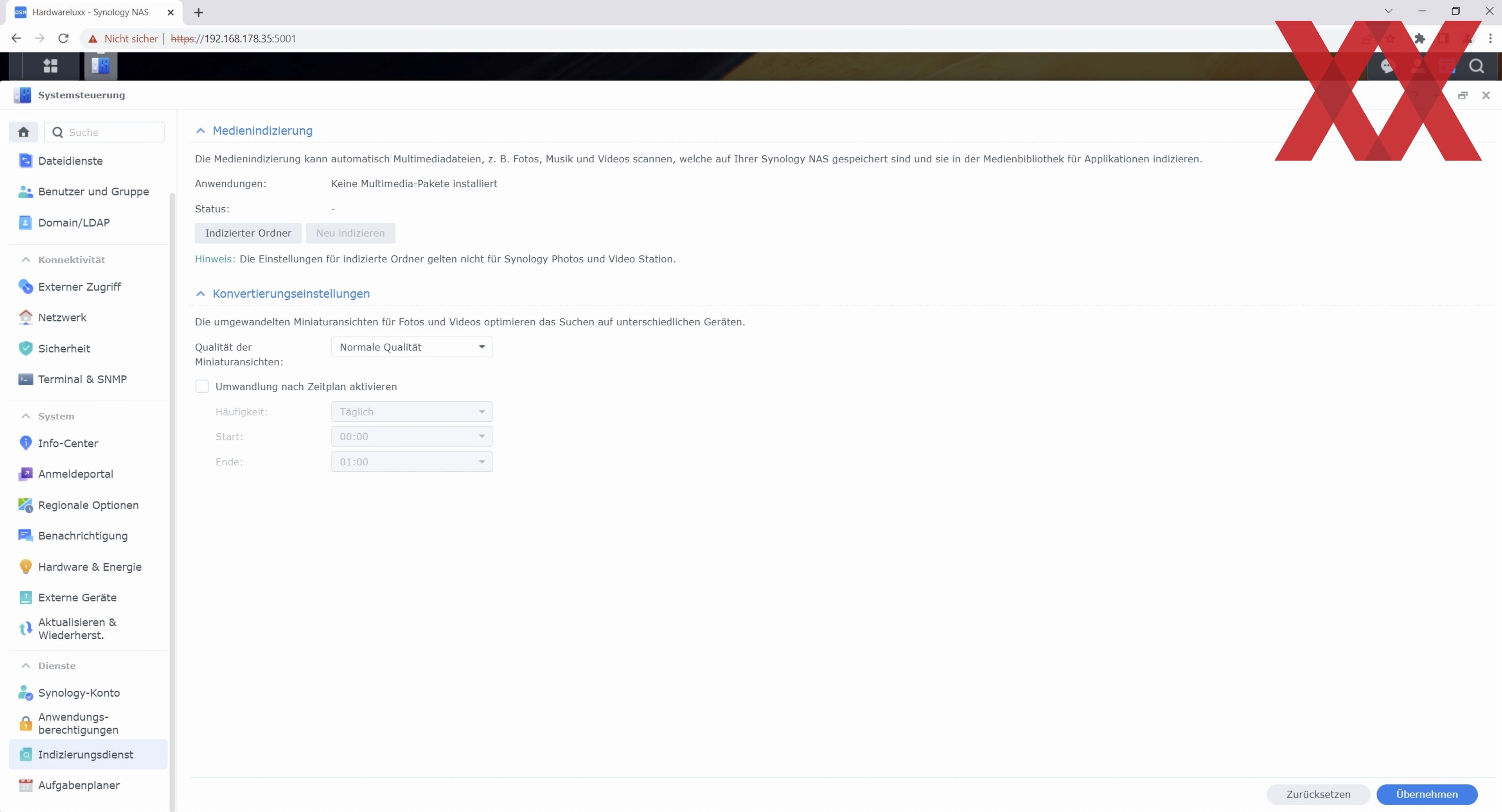Click the Netzwerk house icon
This screenshot has height=812, width=1502.
click(x=26, y=317)
